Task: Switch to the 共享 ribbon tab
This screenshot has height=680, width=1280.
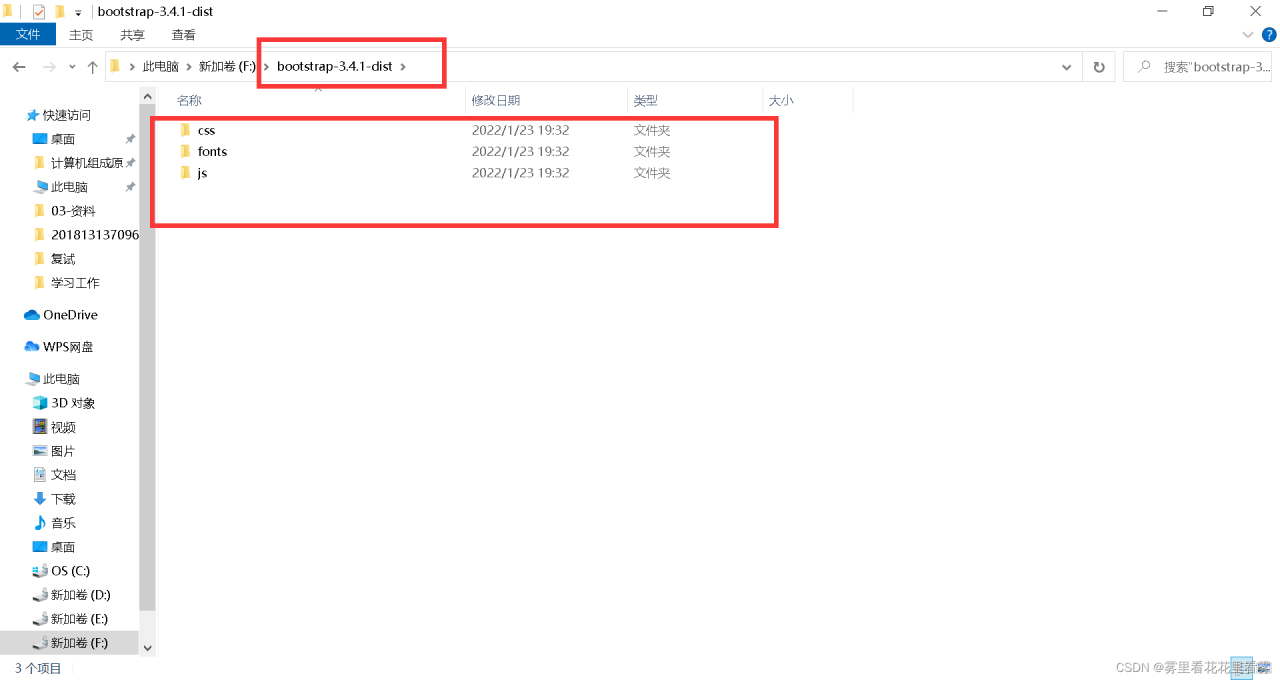Action: click(132, 35)
